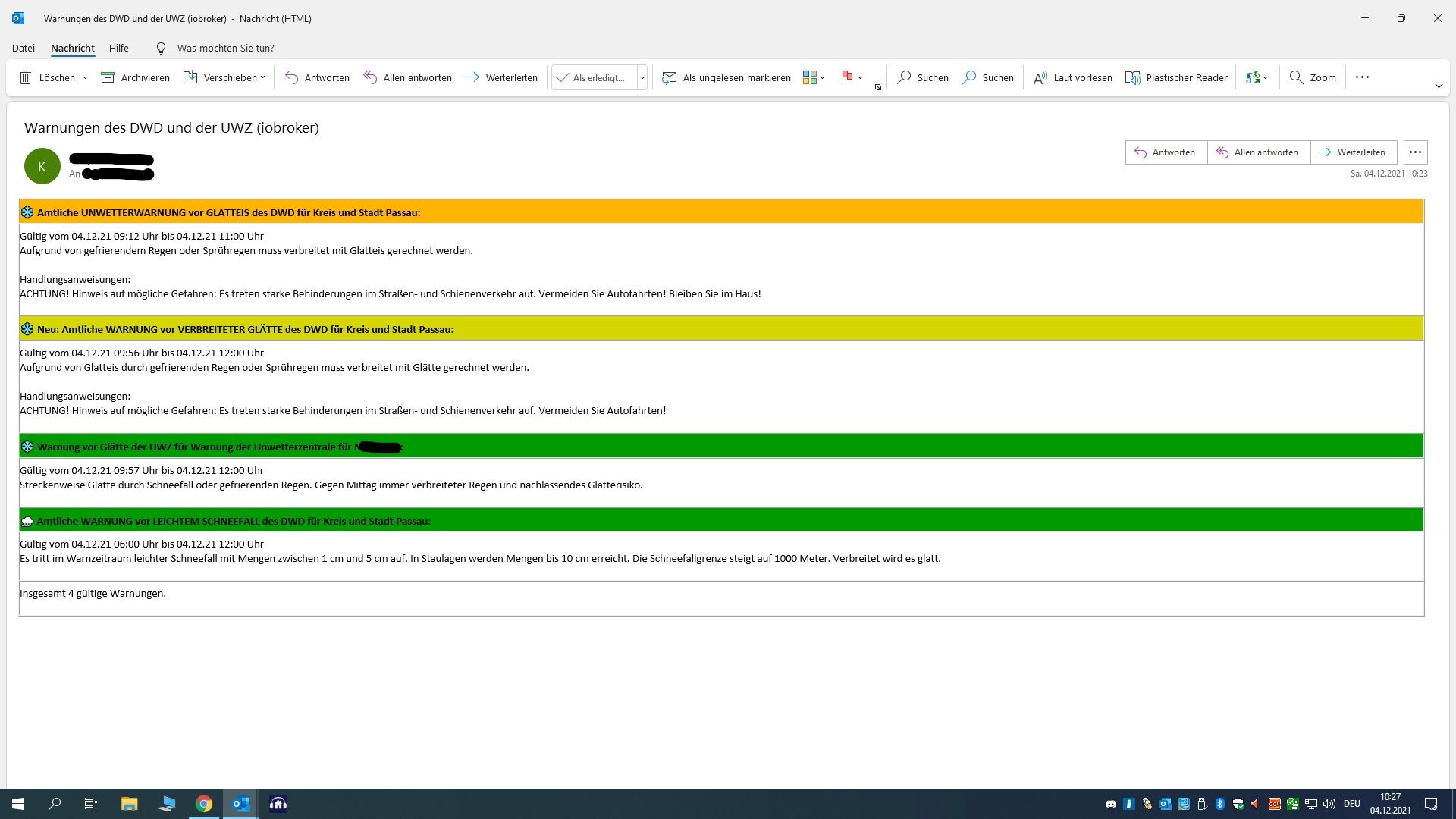Open the Discord tray icon
The image size is (1456, 819).
click(x=1111, y=804)
